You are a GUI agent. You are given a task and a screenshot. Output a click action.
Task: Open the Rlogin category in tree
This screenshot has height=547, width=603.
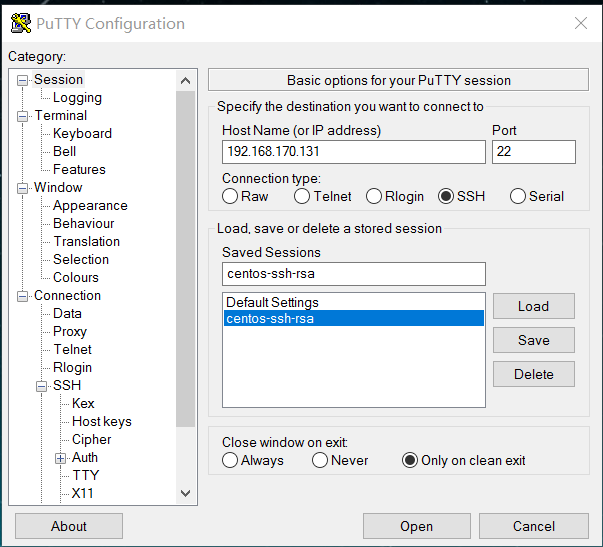tap(72, 367)
